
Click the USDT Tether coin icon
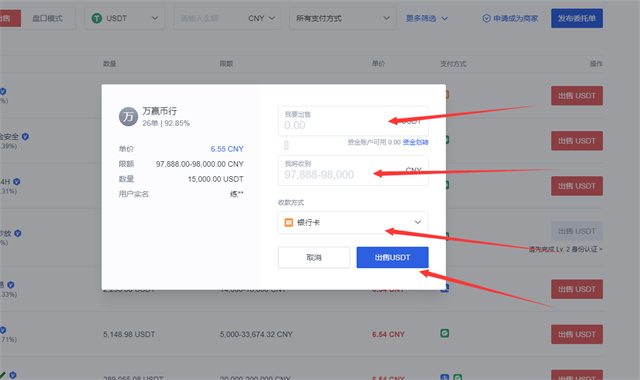coord(97,18)
